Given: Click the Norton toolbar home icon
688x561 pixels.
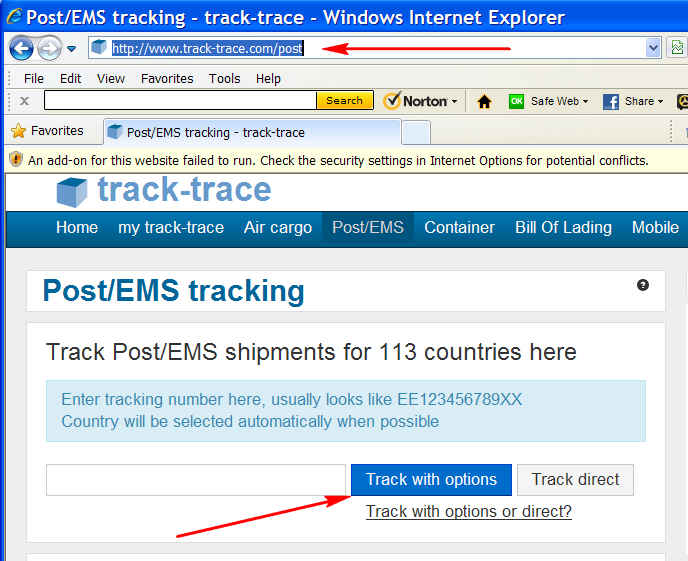Looking at the screenshot, I should pos(484,102).
